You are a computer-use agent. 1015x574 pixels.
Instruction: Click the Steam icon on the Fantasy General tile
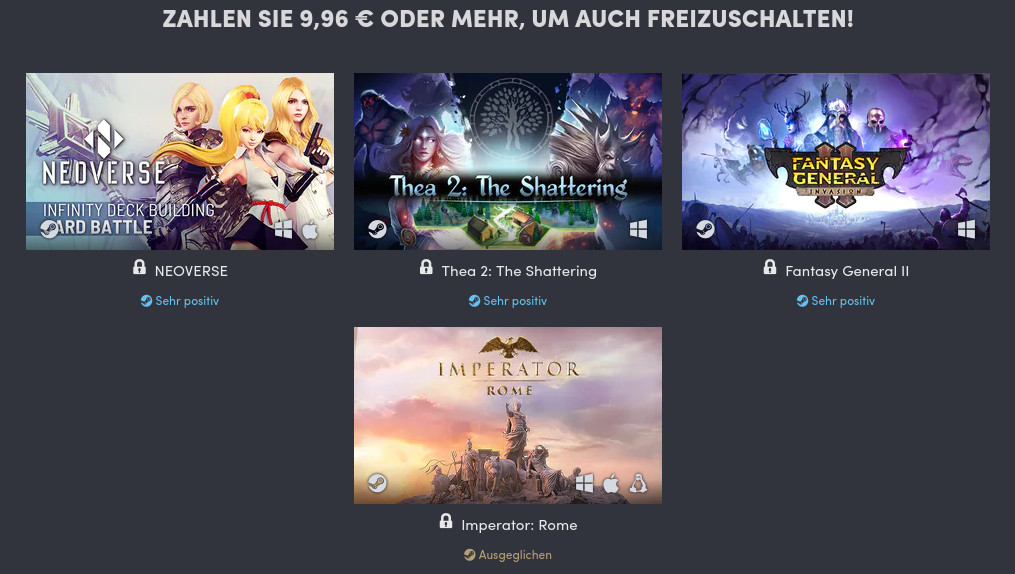705,228
